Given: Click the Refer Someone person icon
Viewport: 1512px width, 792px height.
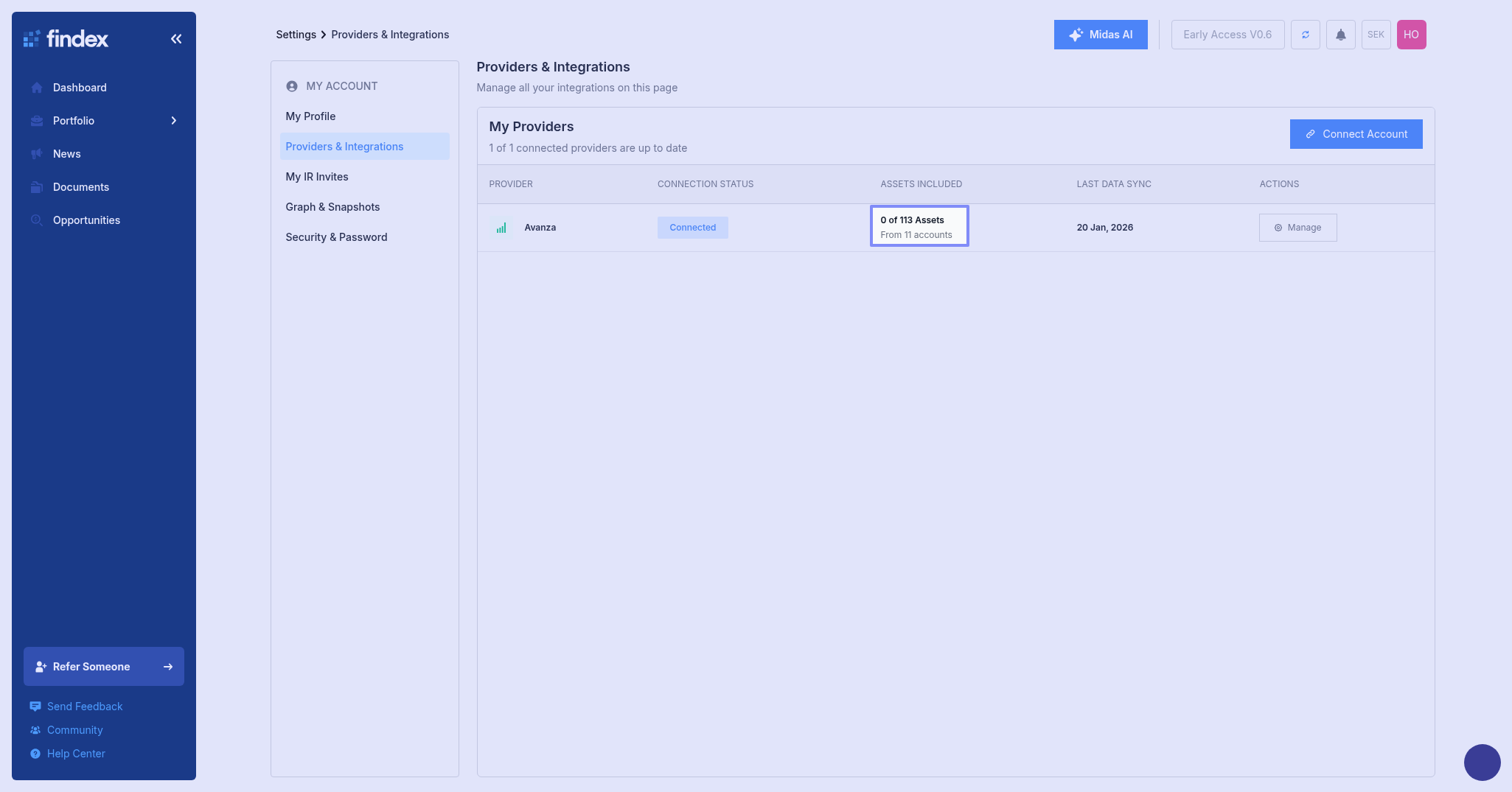Looking at the screenshot, I should [41, 667].
